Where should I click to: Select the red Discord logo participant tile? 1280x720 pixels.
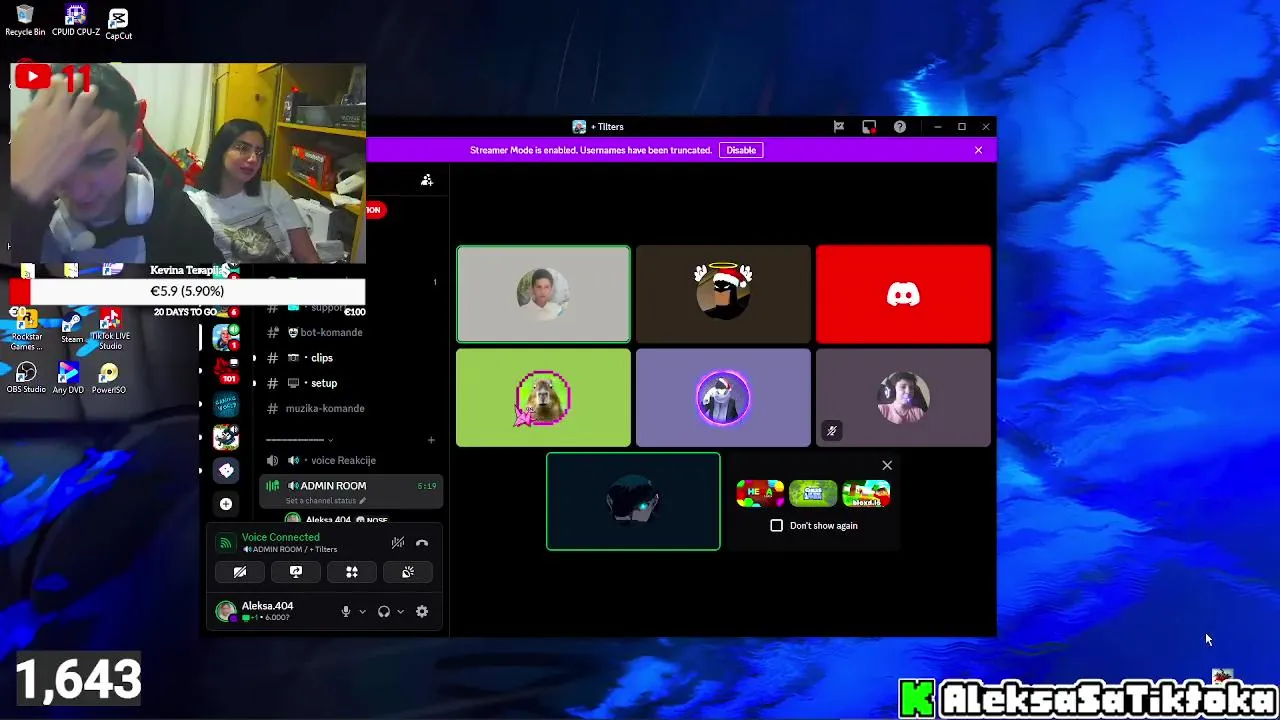pyautogui.click(x=903, y=294)
